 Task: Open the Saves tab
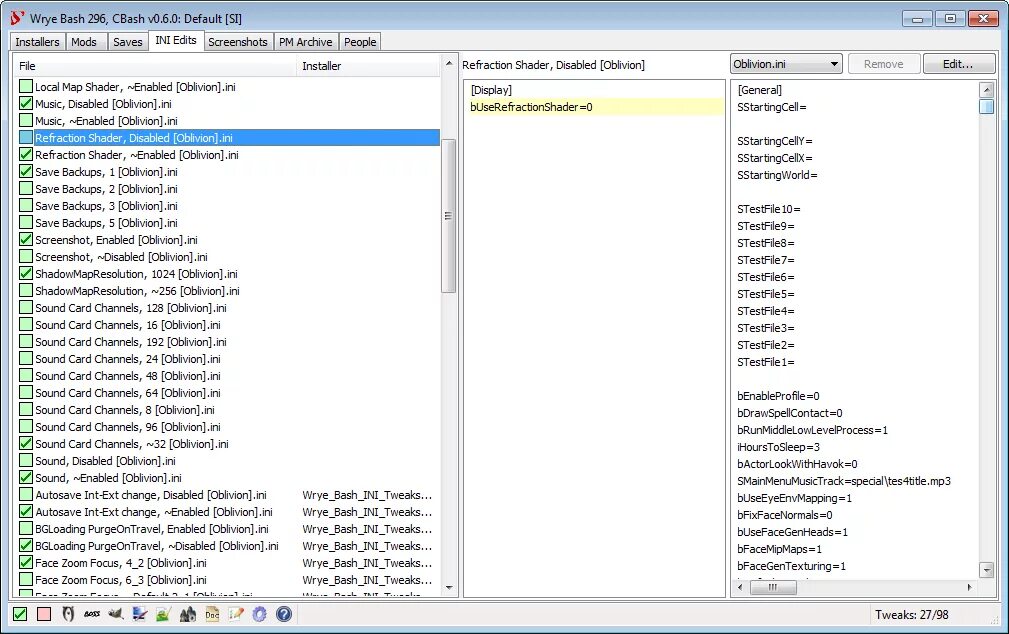(127, 42)
